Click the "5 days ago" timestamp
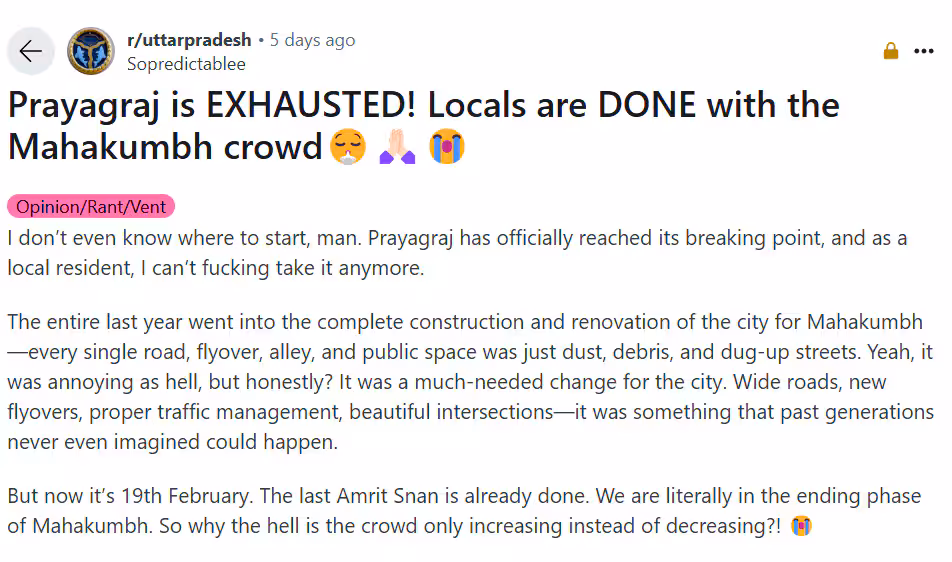Screen dimensions: 952x562 point(312,41)
